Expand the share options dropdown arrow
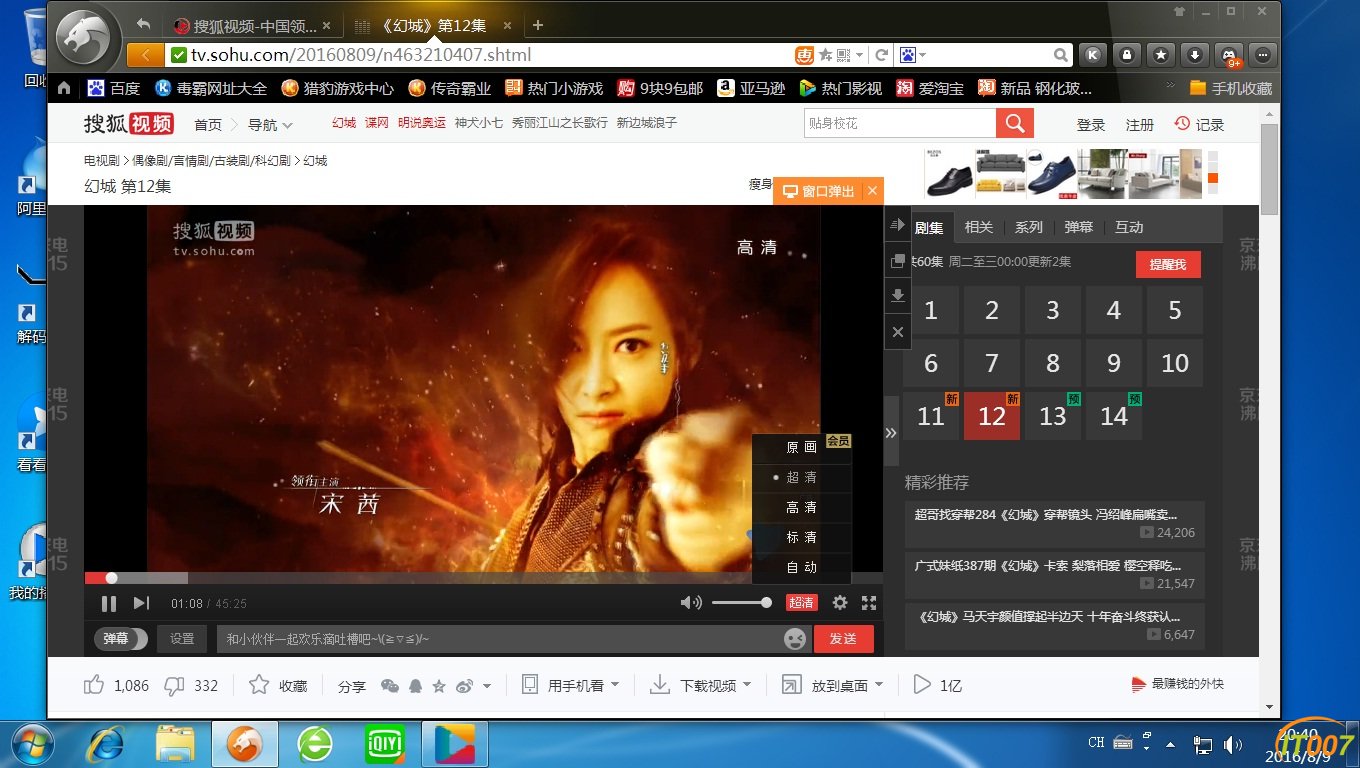 (x=487, y=686)
